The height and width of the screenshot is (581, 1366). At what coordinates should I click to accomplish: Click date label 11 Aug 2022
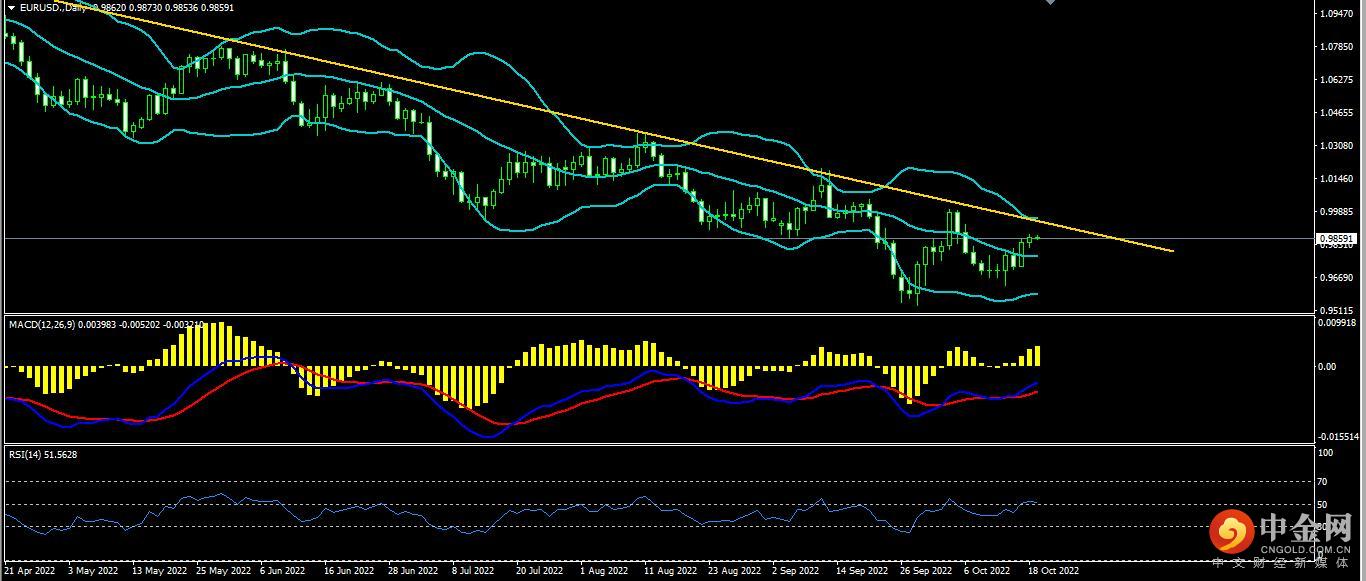(x=670, y=572)
